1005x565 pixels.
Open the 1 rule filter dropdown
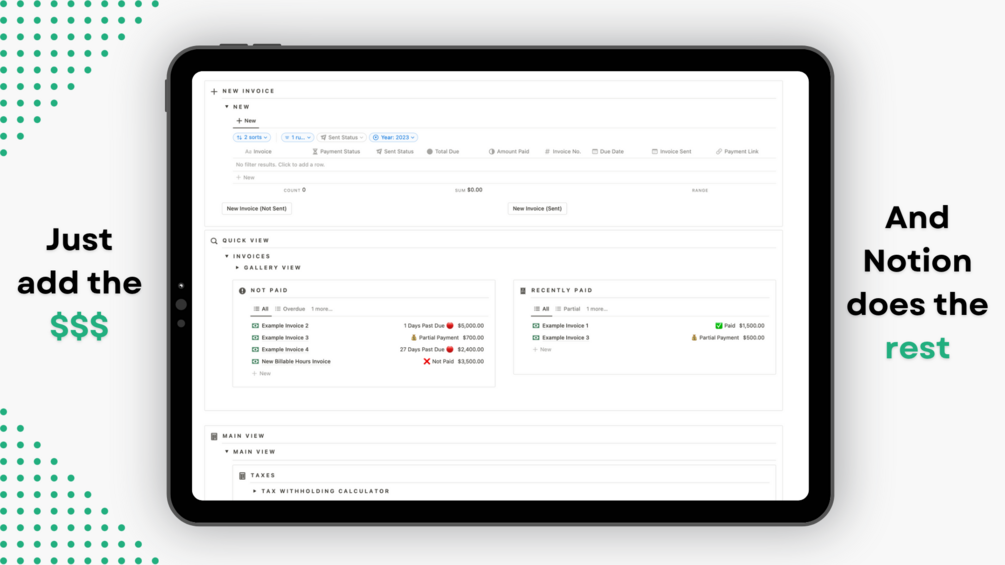pyautogui.click(x=297, y=137)
